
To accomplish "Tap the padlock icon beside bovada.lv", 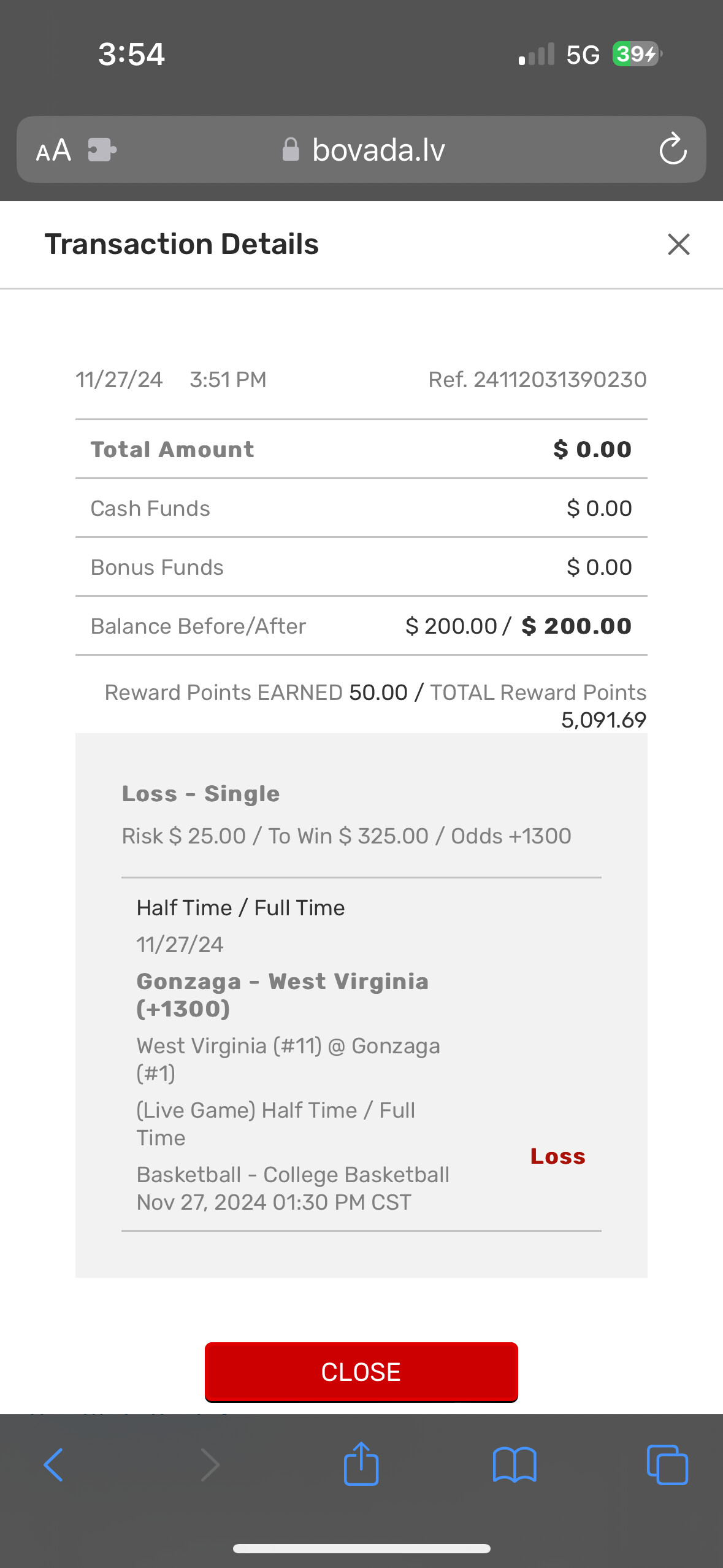I will 291,150.
